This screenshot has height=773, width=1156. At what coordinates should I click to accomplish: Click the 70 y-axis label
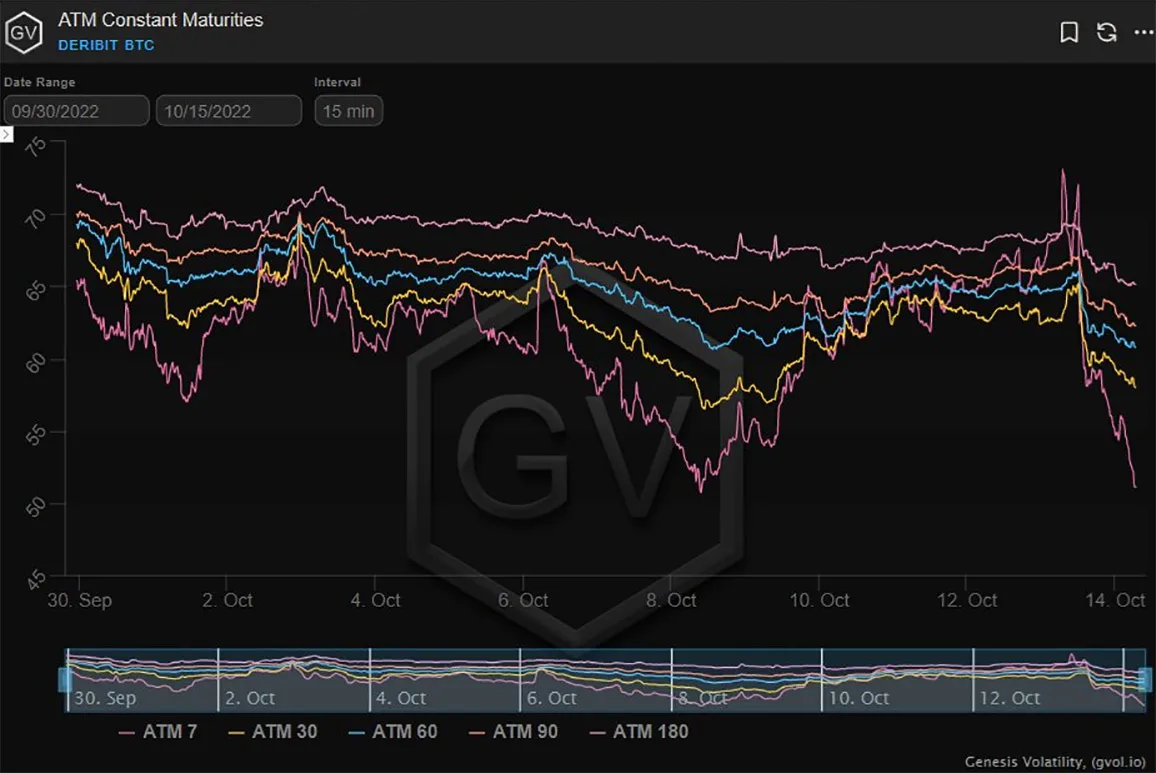35,218
